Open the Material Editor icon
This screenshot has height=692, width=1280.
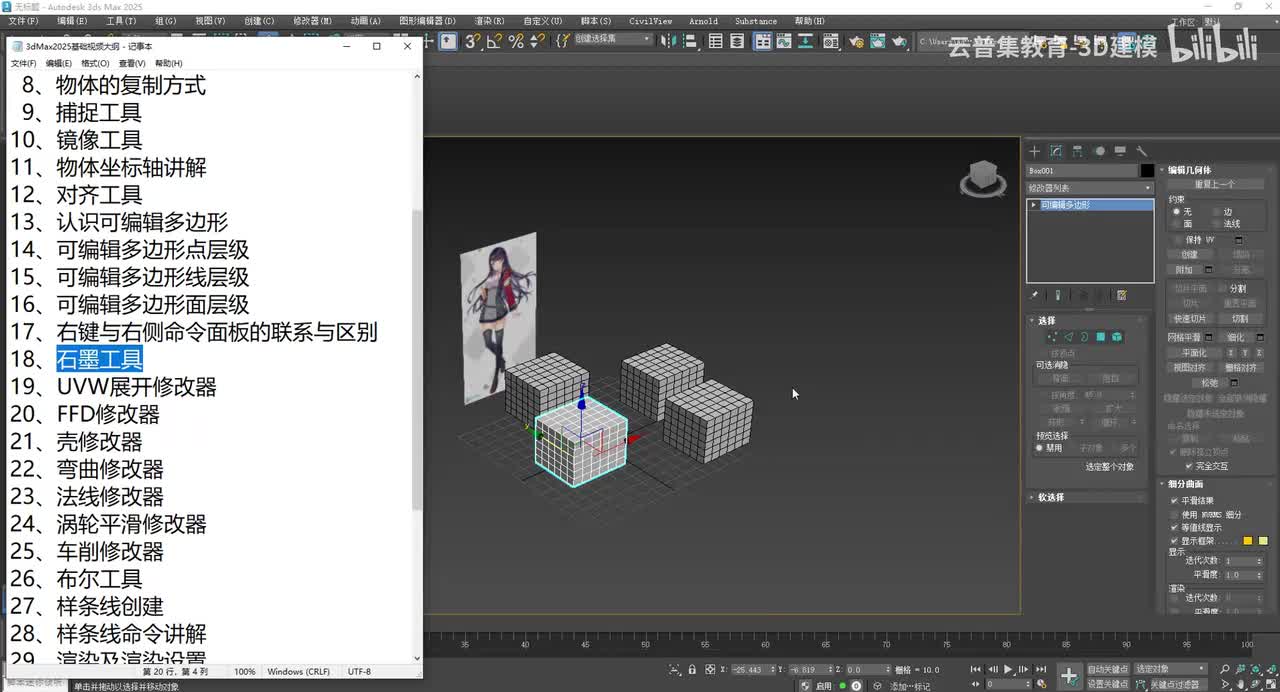pyautogui.click(x=830, y=41)
